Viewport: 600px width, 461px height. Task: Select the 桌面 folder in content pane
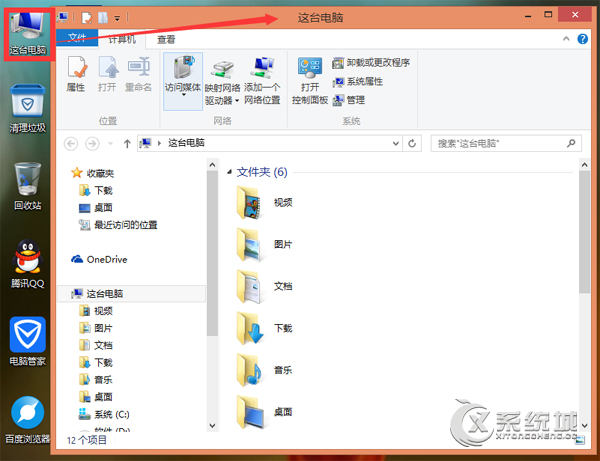[264, 412]
